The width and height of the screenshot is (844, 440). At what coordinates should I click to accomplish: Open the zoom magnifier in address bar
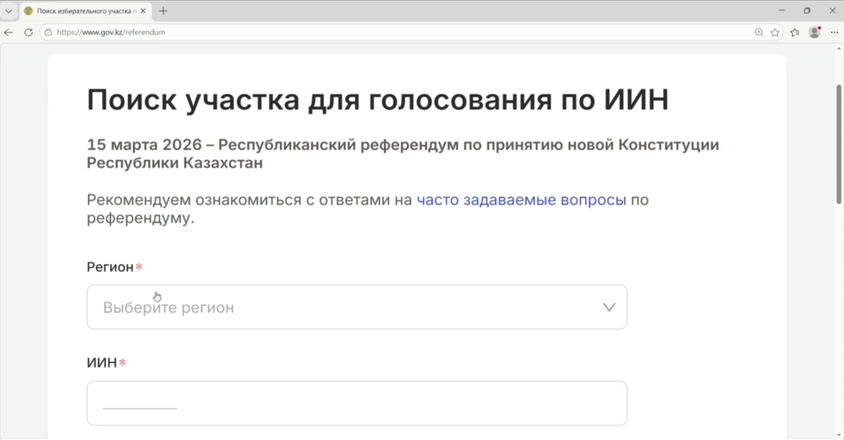coord(759,32)
